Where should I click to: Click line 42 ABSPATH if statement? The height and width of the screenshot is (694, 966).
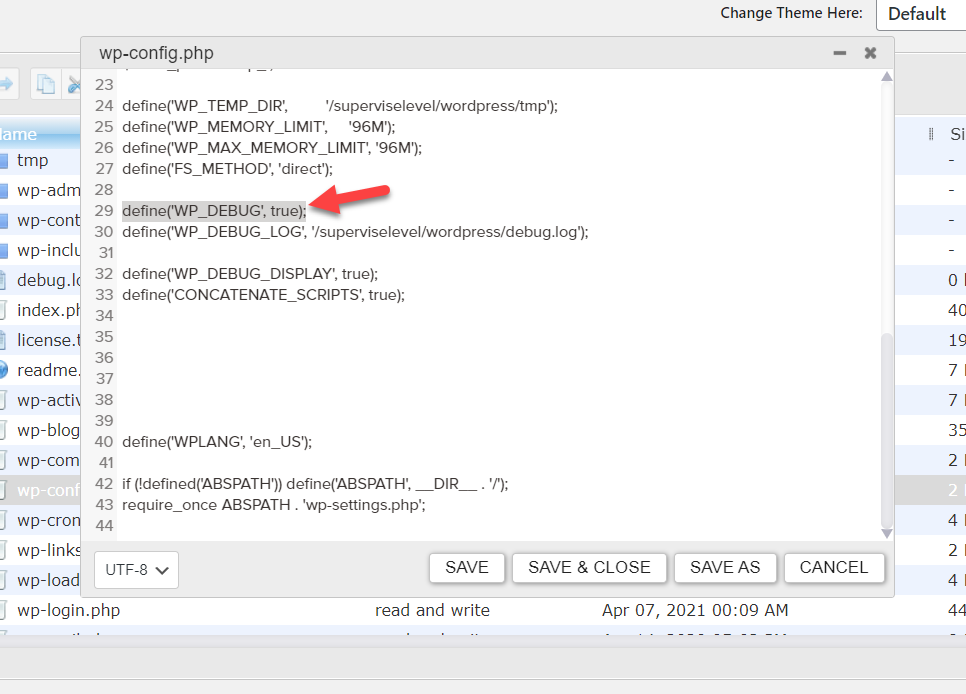[315, 484]
